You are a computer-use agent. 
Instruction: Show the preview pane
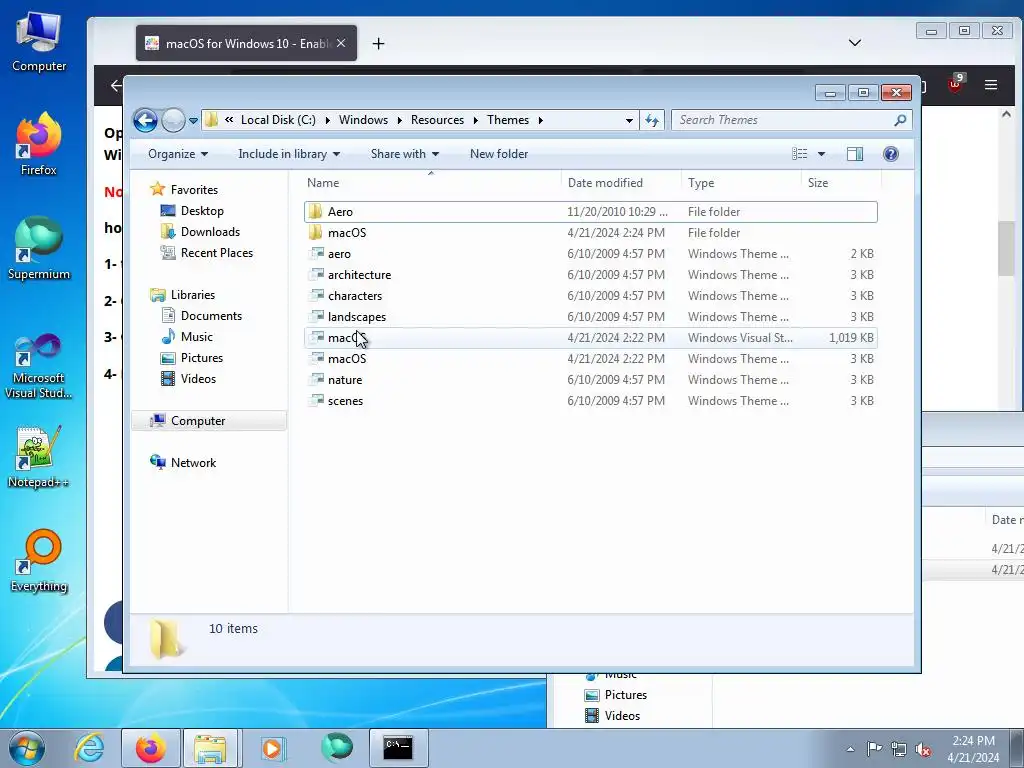(x=855, y=153)
